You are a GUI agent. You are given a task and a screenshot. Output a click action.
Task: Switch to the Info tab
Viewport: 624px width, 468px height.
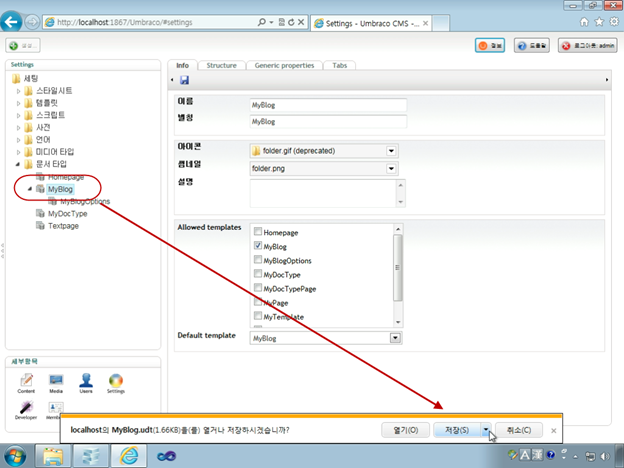point(183,65)
